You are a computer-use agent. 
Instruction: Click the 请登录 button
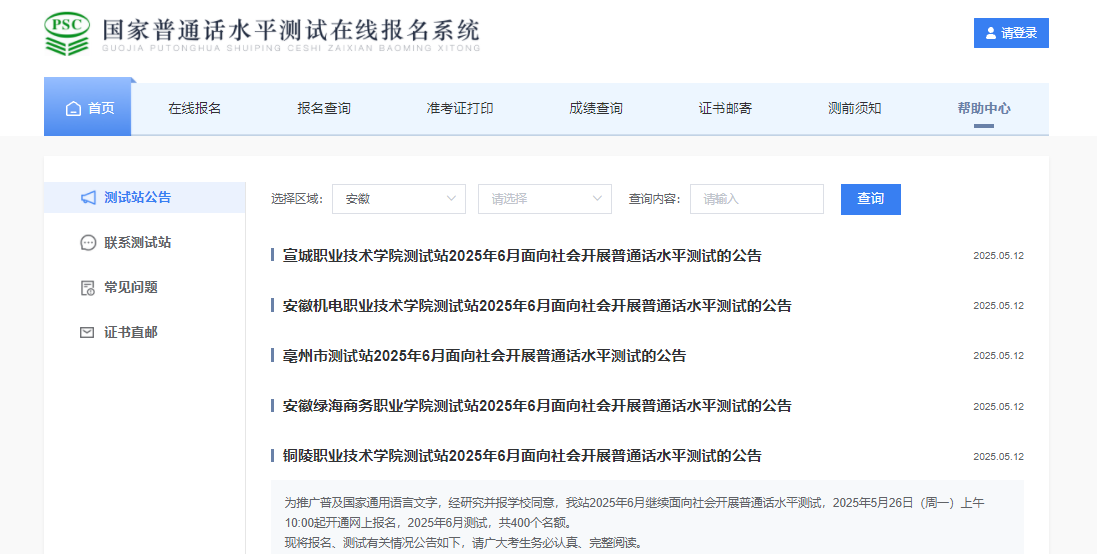(x=1011, y=33)
